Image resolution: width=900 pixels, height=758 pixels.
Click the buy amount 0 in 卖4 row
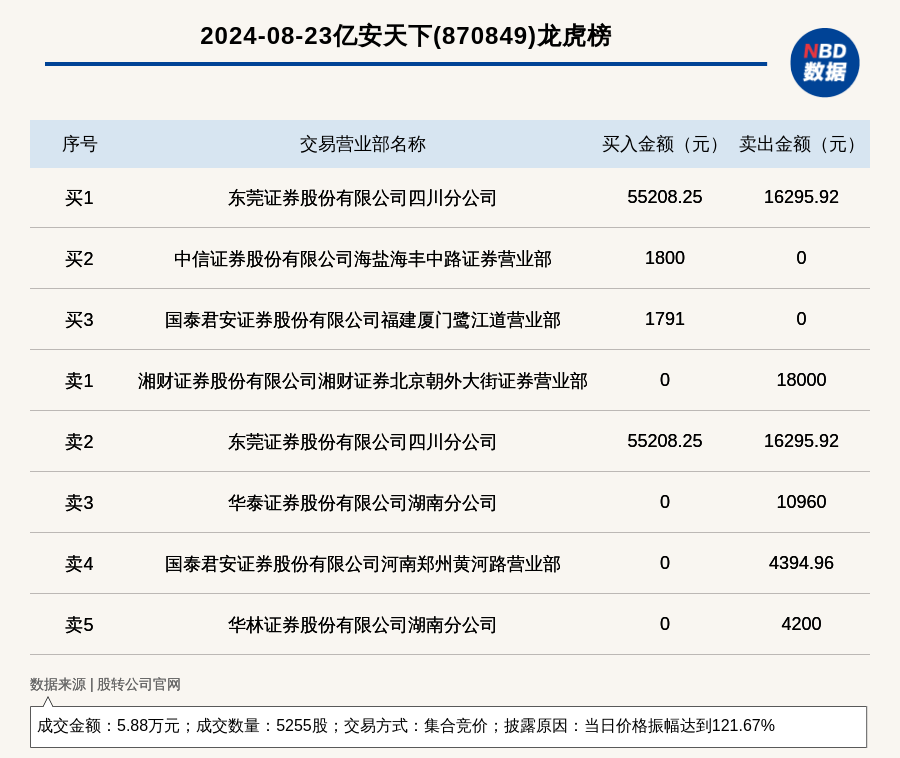click(665, 563)
